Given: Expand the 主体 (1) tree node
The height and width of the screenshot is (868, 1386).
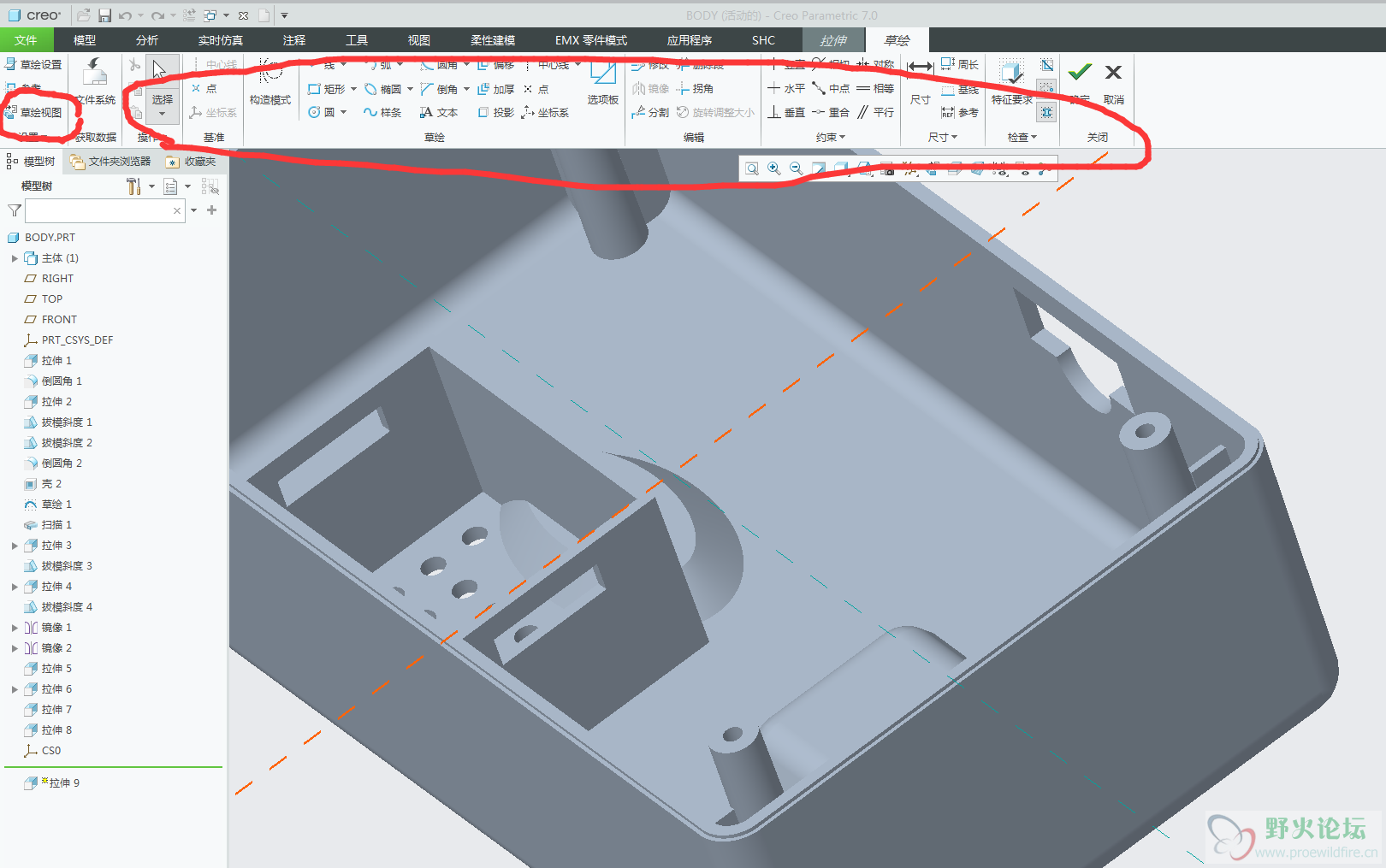Looking at the screenshot, I should coord(15,258).
